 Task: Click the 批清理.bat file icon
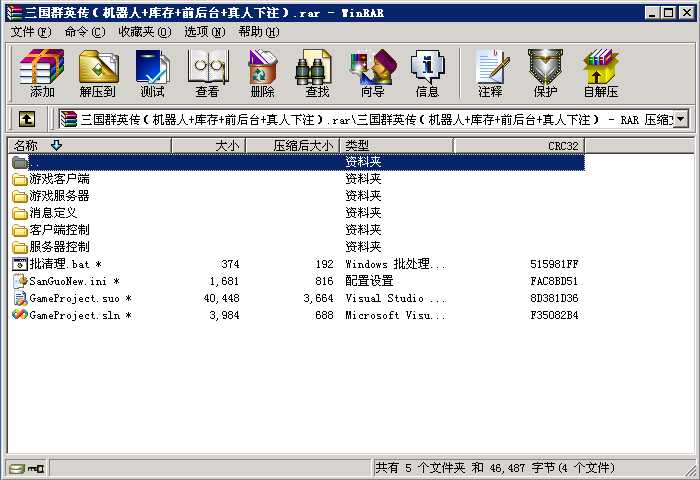(20, 264)
